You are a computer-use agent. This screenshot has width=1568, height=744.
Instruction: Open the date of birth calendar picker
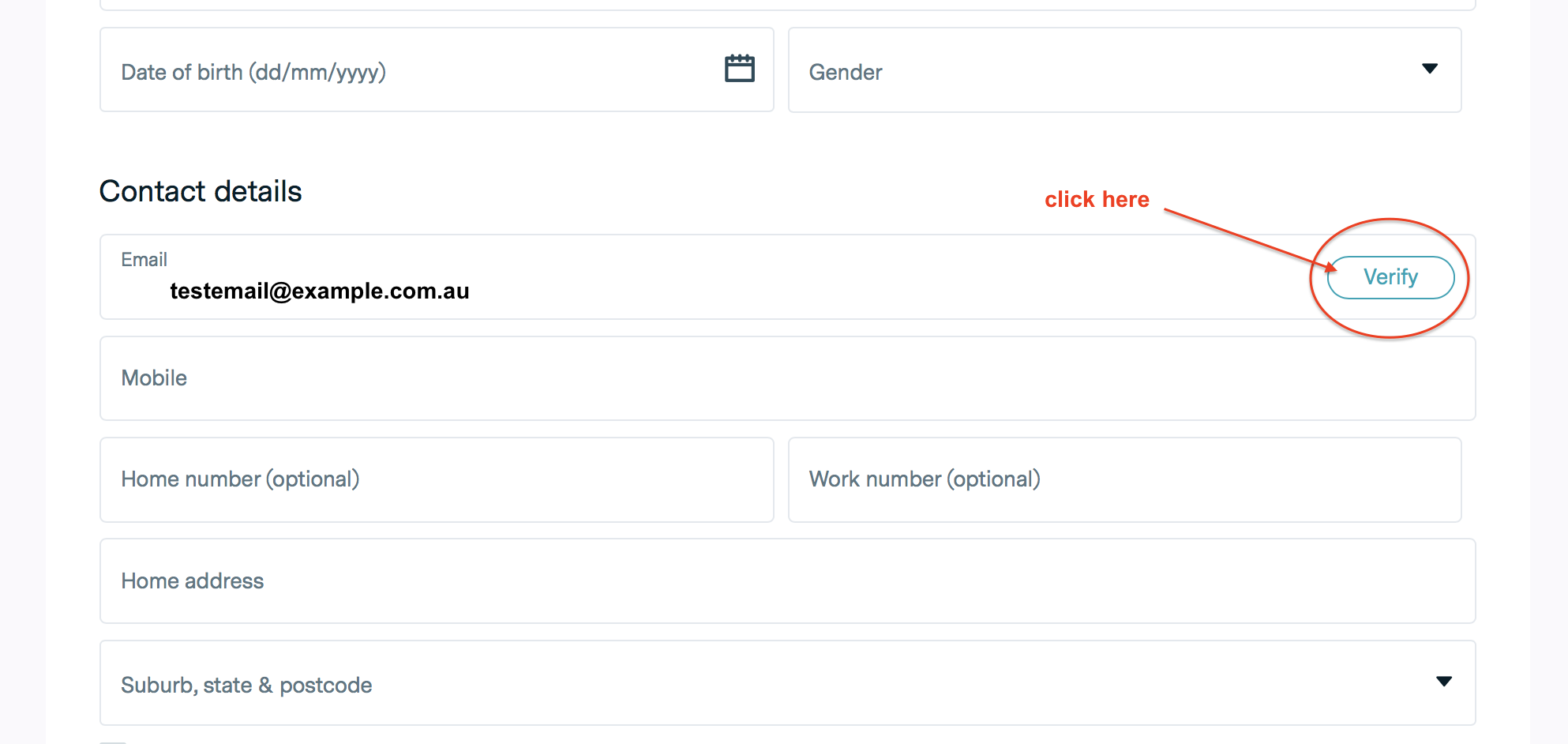(740, 69)
